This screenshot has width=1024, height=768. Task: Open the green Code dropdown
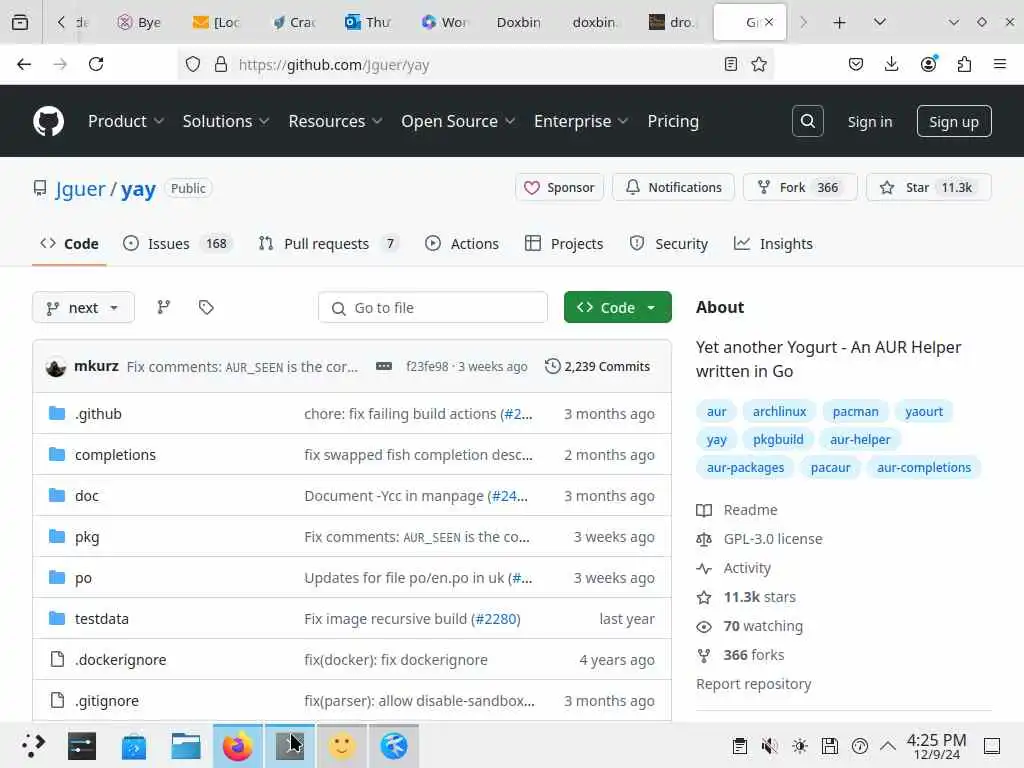tap(617, 308)
